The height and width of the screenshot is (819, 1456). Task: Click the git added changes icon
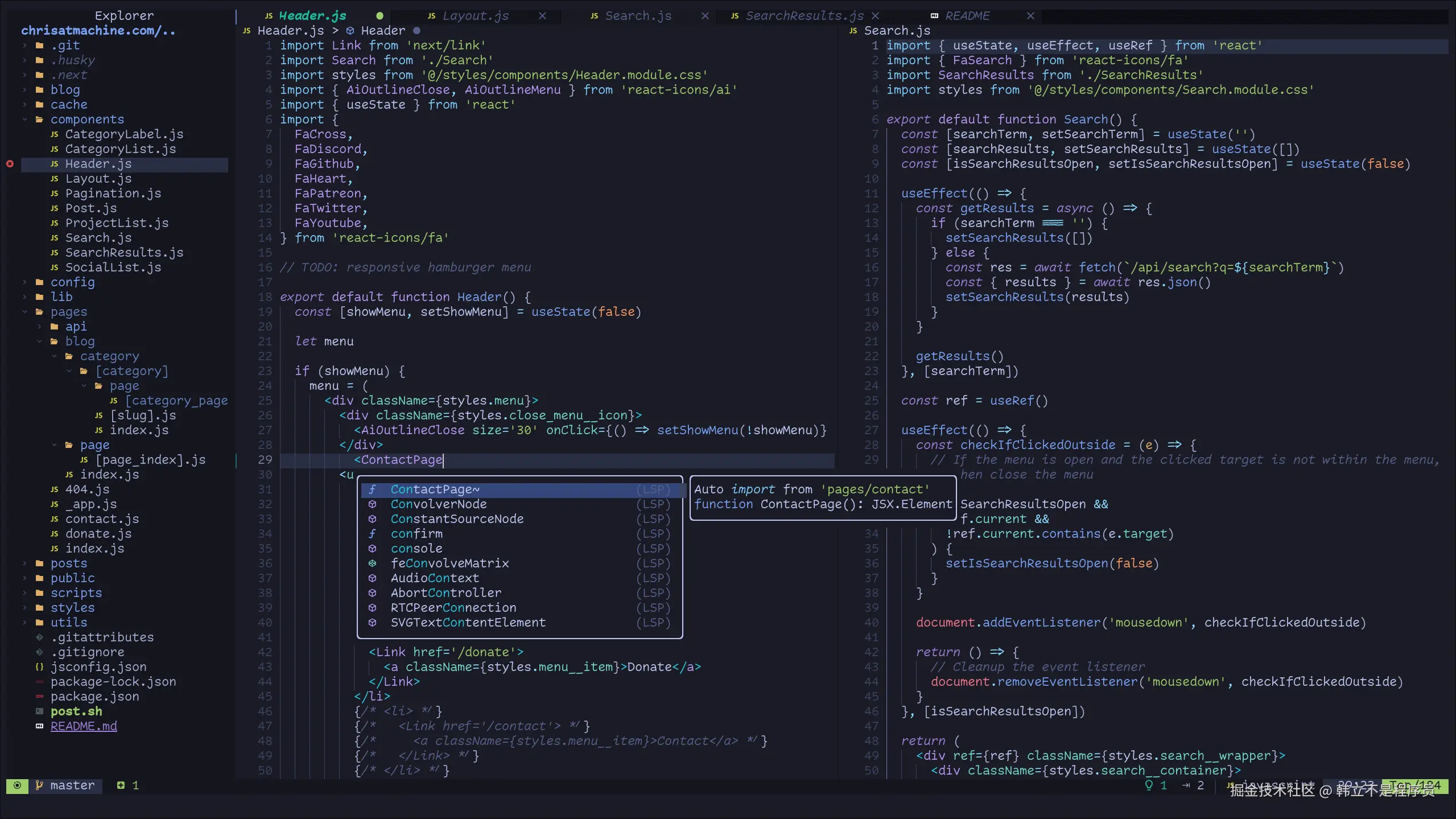(121, 785)
